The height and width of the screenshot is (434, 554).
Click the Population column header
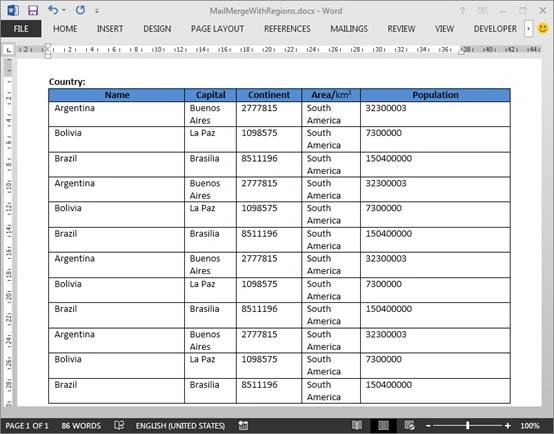(435, 95)
